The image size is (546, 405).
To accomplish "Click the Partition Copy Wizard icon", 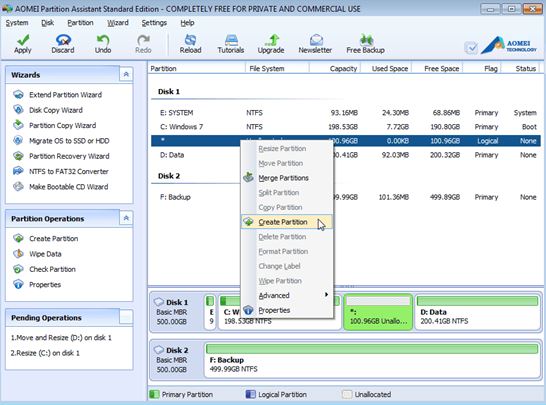I will 18,125.
